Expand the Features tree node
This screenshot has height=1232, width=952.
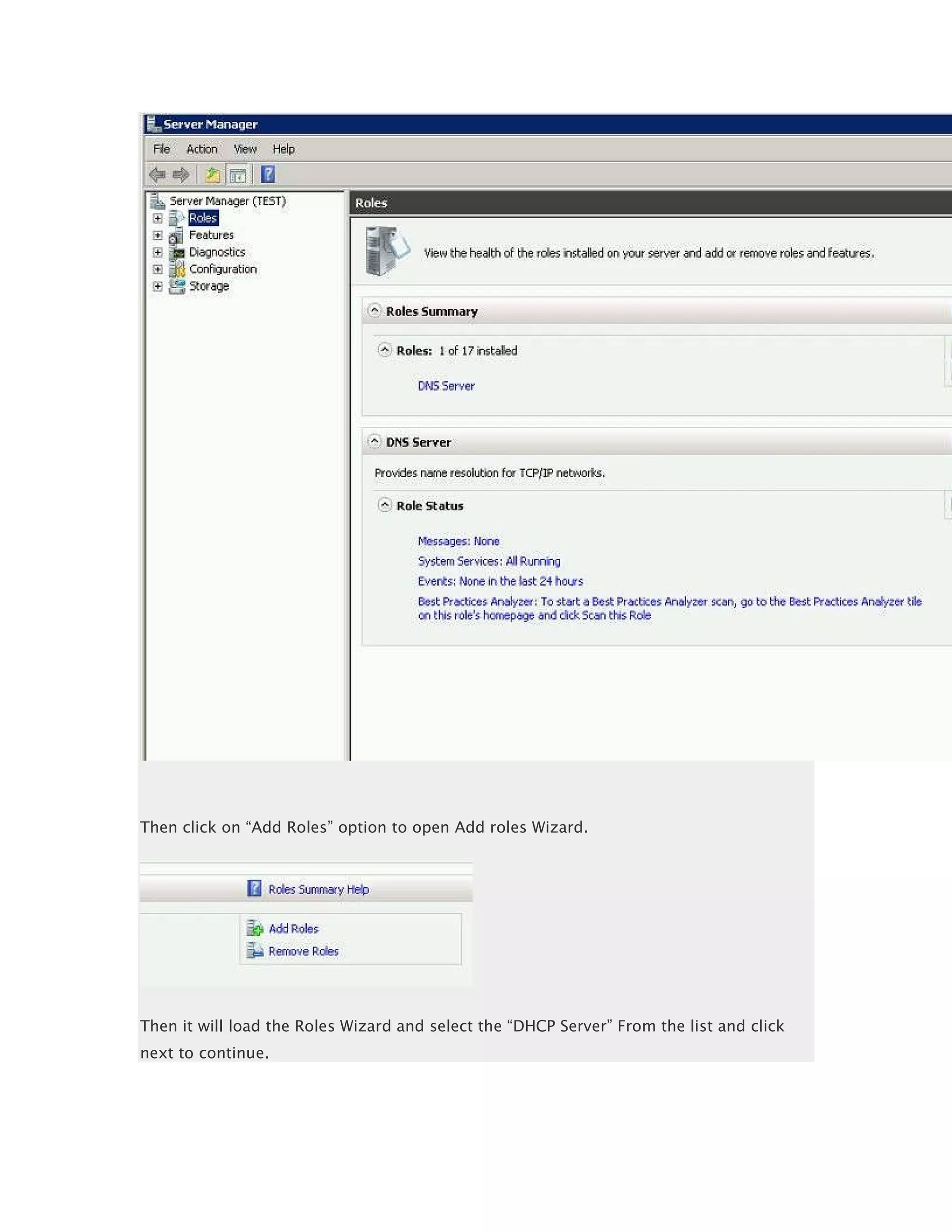[x=158, y=235]
